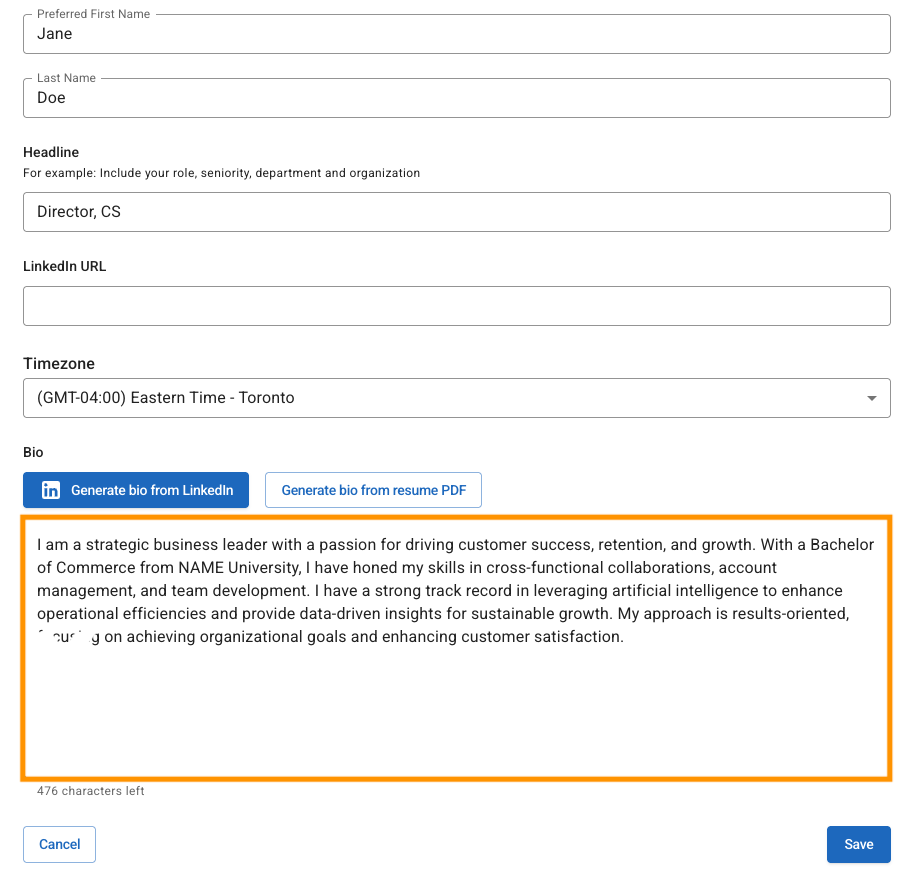Click the Headline field with Director, CS
Image resolution: width=917 pixels, height=876 pixels.
tap(456, 212)
